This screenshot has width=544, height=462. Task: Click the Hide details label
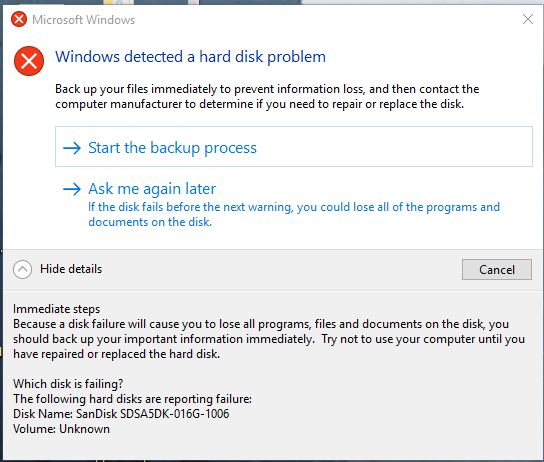[71, 269]
